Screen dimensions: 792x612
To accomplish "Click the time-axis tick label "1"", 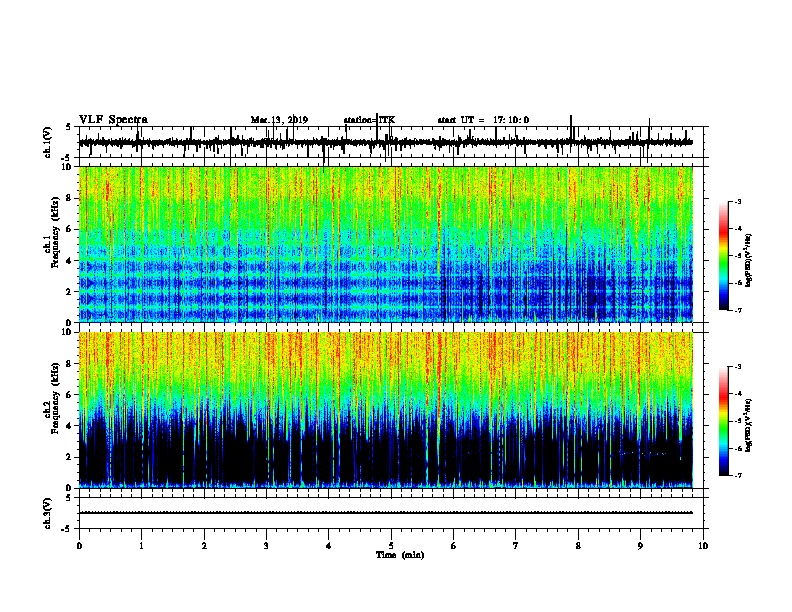I will click(141, 546).
